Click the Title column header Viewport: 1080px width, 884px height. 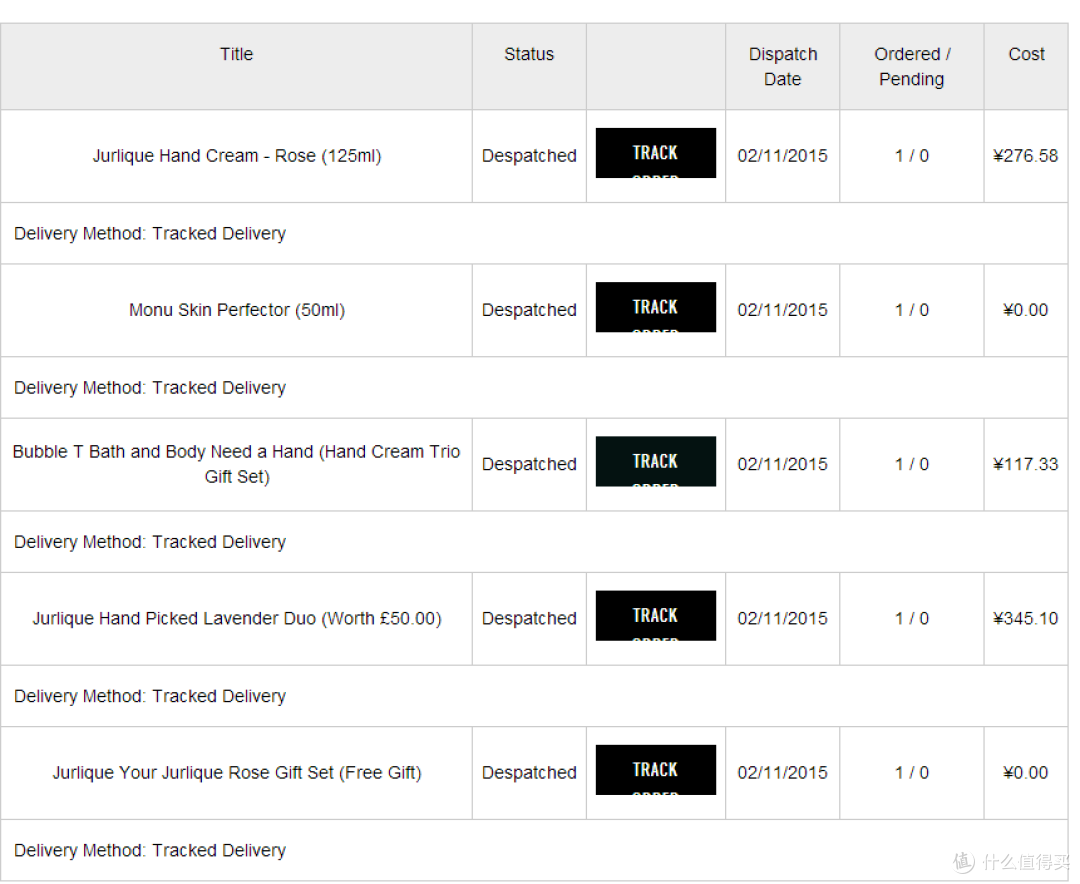(x=236, y=54)
